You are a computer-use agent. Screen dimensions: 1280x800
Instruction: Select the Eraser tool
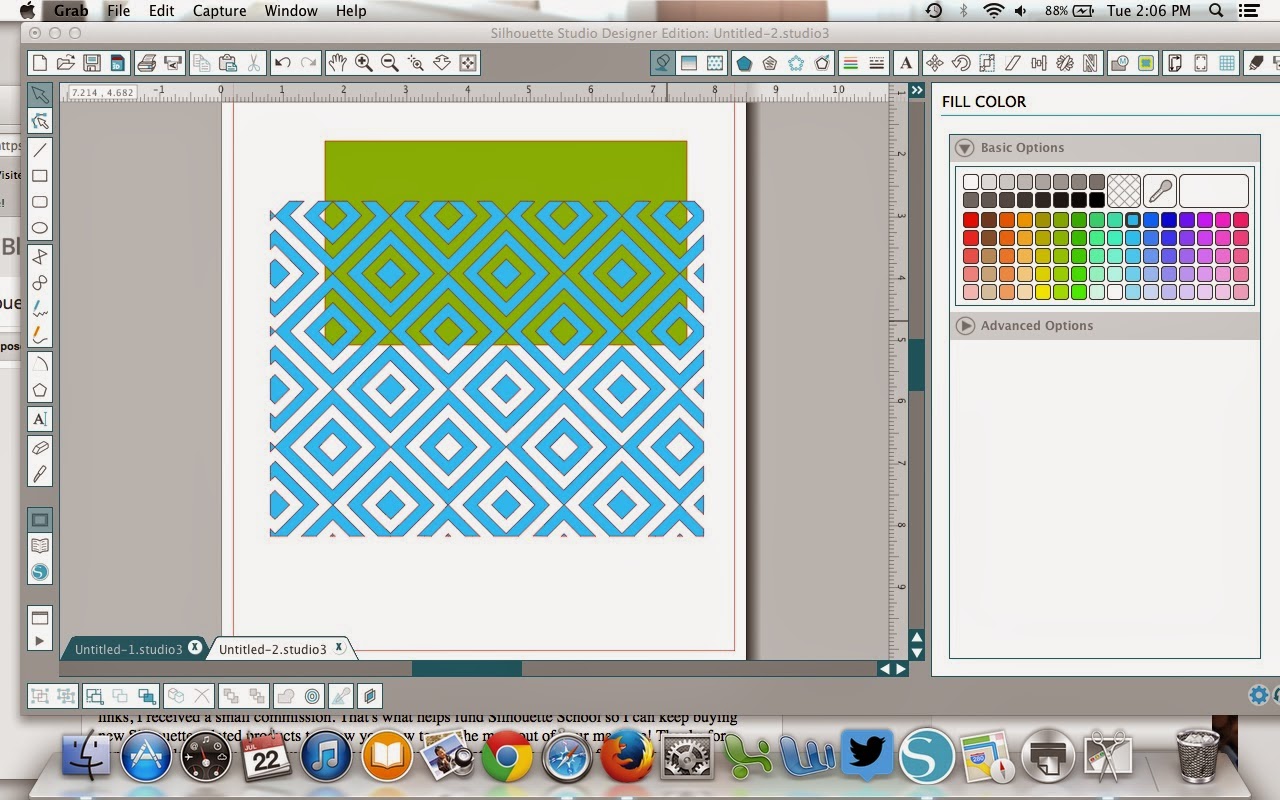coord(40,446)
